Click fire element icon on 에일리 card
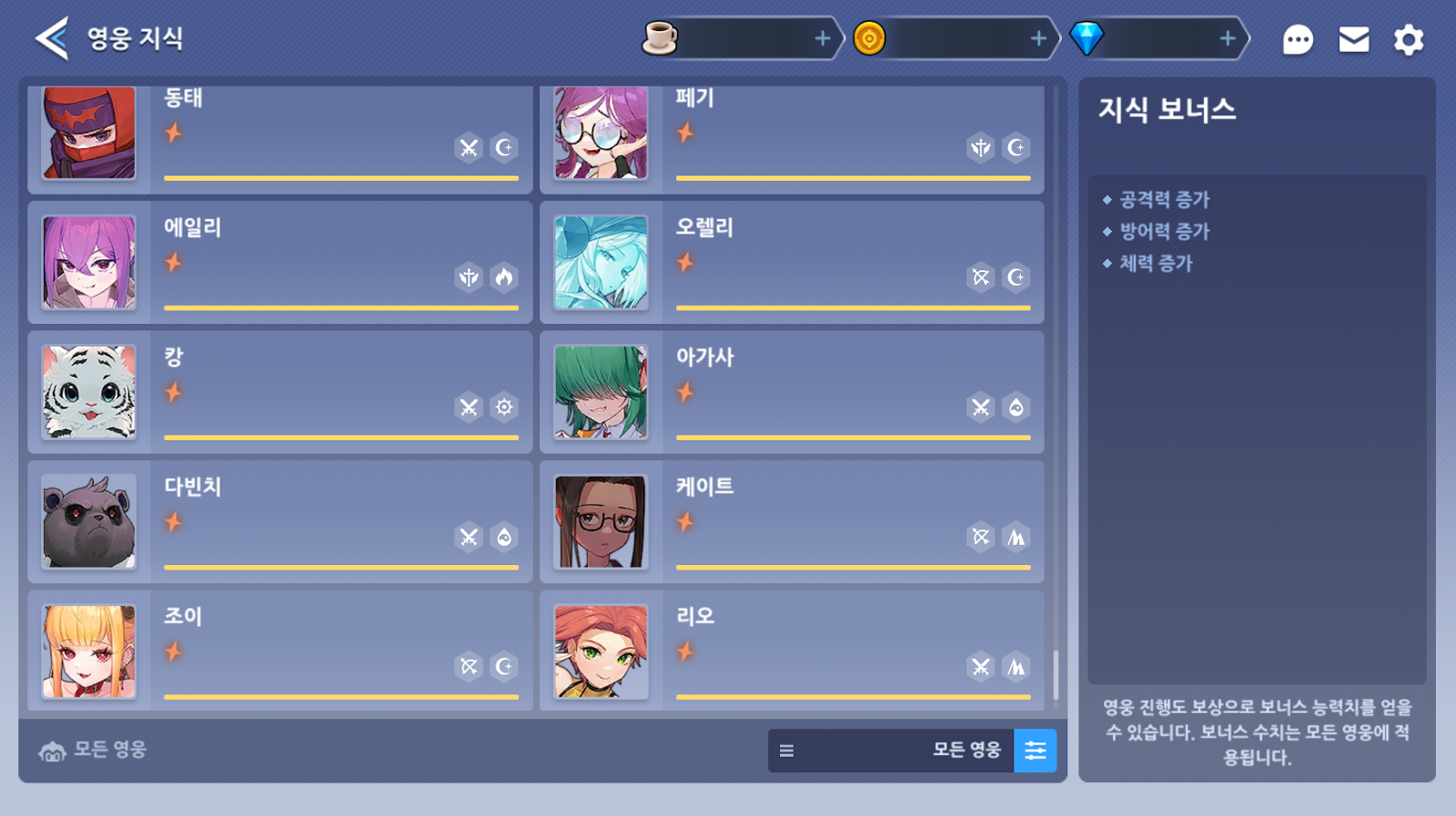Image resolution: width=1456 pixels, height=816 pixels. pos(504,277)
